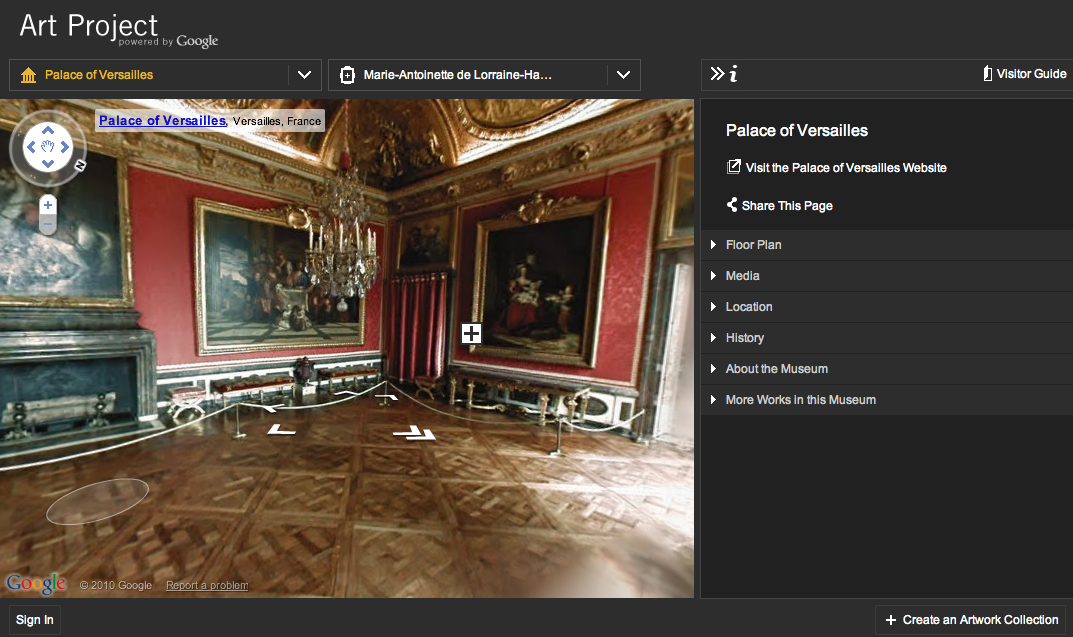Screen dimensions: 1073x637
Task: Expand the Media section
Action: click(742, 276)
